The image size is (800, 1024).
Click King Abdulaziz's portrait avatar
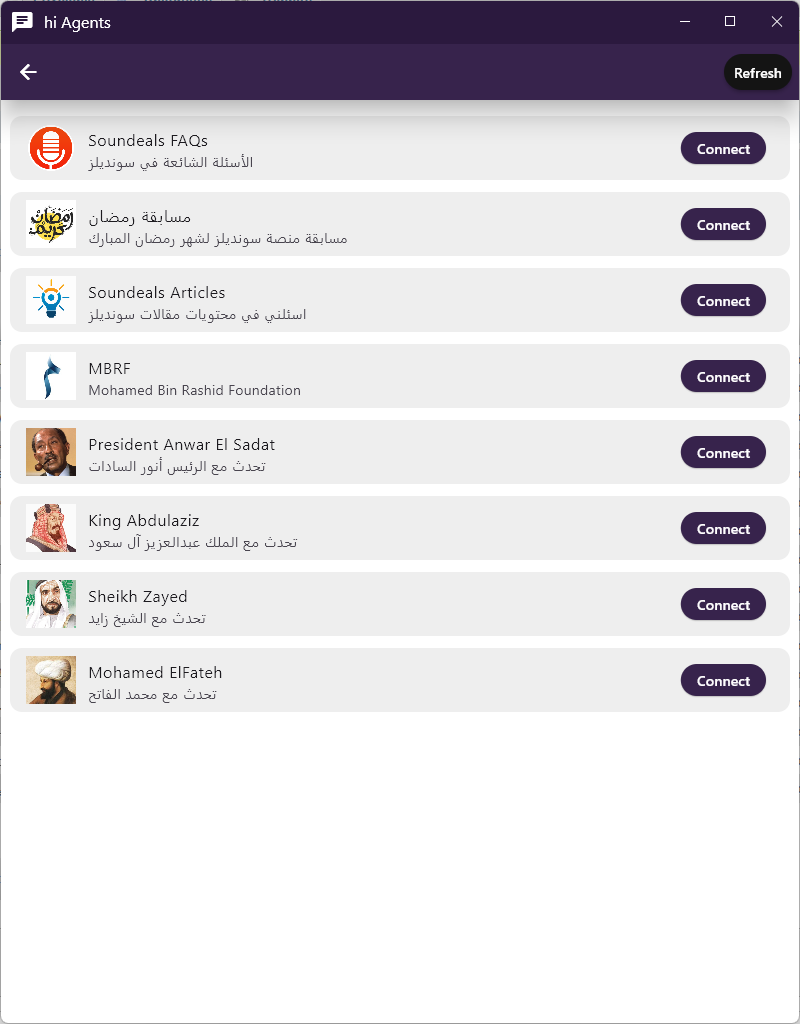(51, 528)
